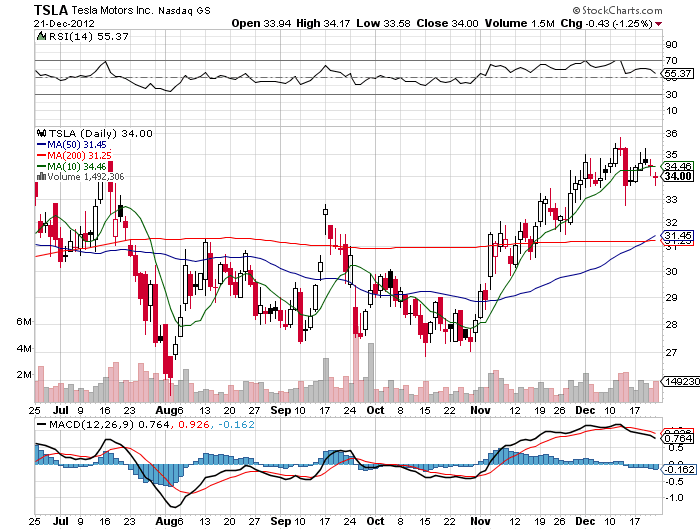
Task: Click 'Jul' on the MACD panel date axis
Action: pos(61,521)
